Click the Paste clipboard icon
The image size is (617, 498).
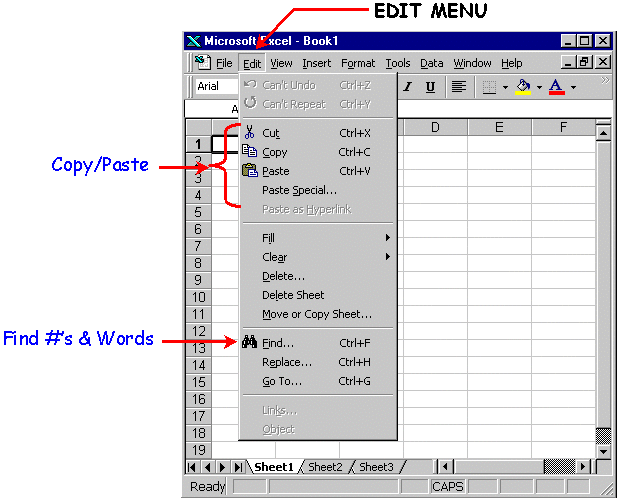[250, 171]
